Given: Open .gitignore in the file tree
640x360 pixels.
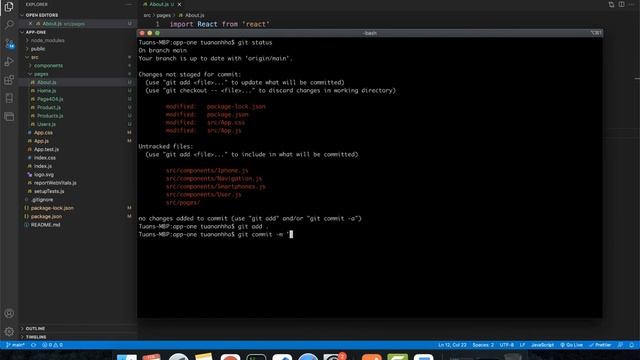Looking at the screenshot, I should tap(42, 200).
